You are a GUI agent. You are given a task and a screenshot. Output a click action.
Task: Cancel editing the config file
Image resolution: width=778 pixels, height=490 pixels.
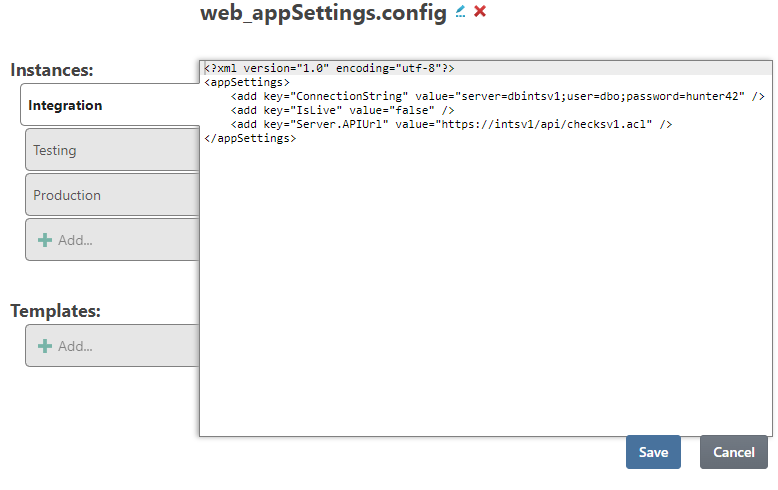tap(733, 452)
